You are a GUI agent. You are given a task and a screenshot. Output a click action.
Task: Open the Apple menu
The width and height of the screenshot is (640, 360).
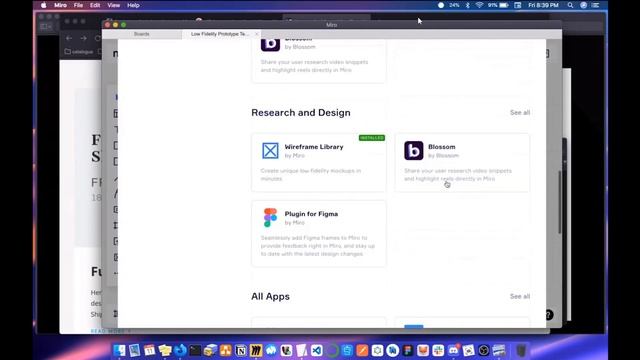pyautogui.click(x=44, y=5)
